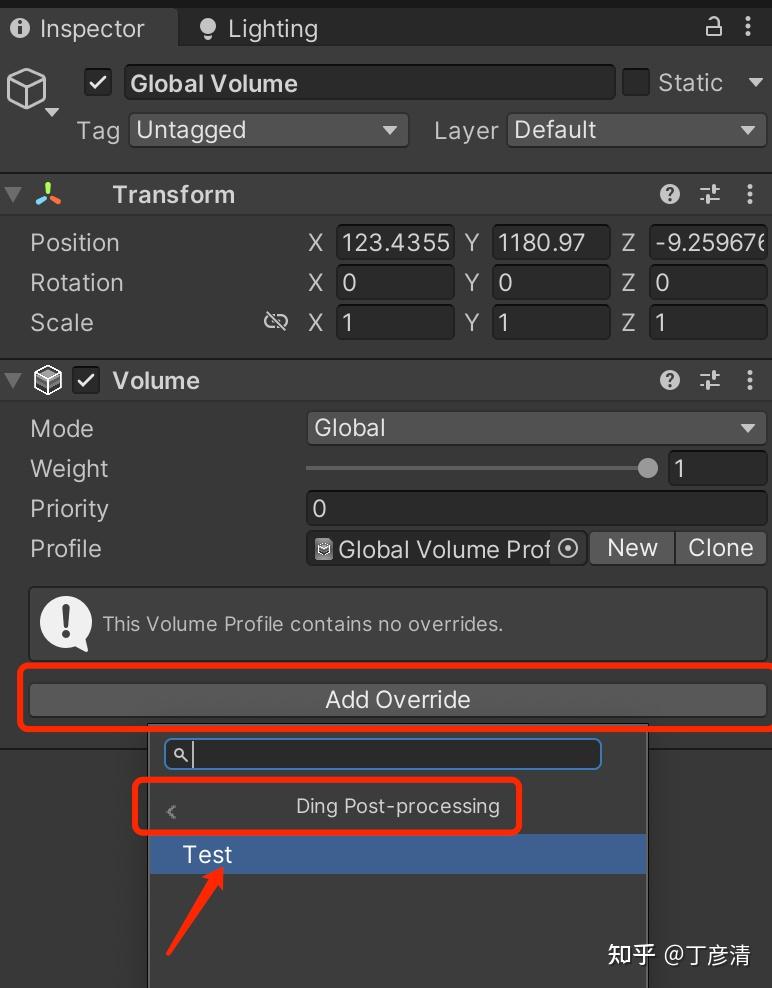Open the Transform help documentation icon

tap(669, 194)
